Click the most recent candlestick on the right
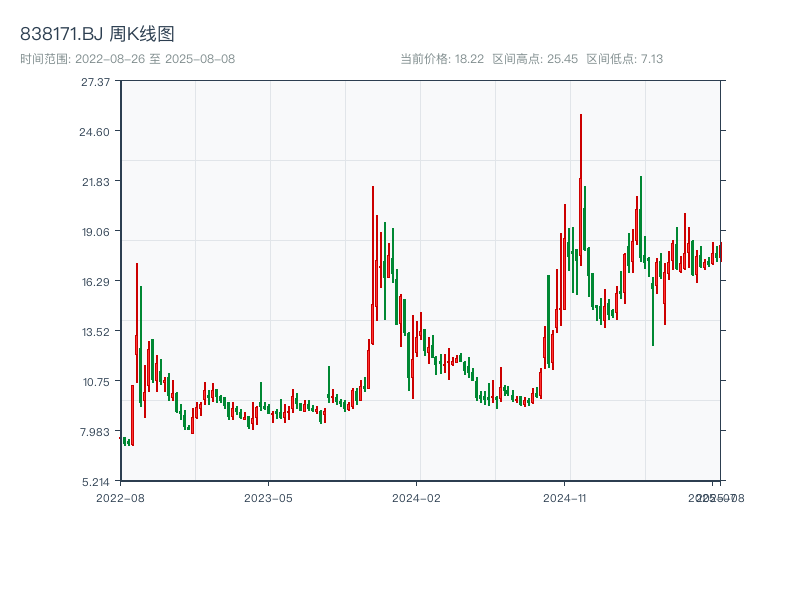Viewport: 800px width, 600px height. [722, 250]
